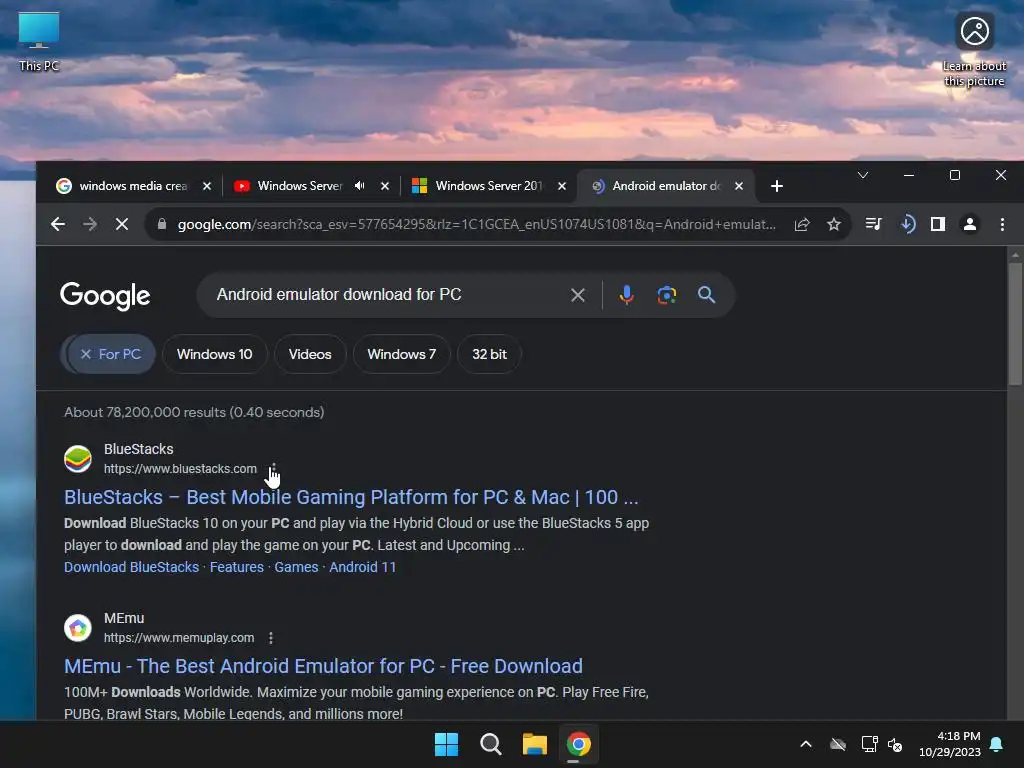View site information lock icon
The height and width of the screenshot is (768, 1024).
click(x=162, y=224)
